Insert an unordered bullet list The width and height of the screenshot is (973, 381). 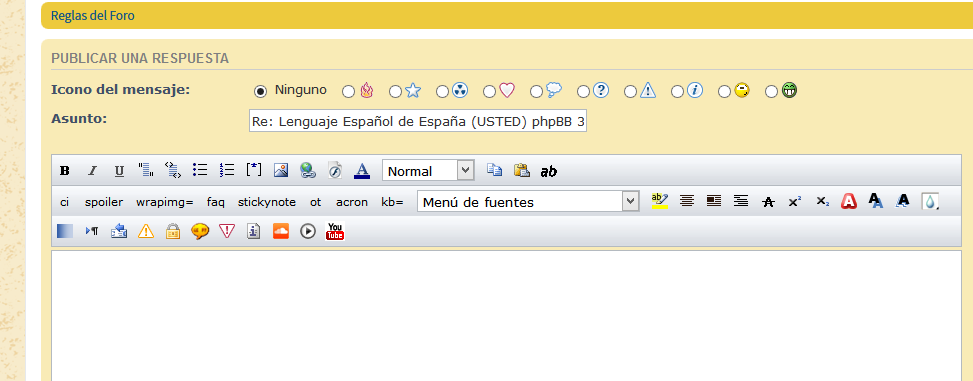(x=200, y=170)
